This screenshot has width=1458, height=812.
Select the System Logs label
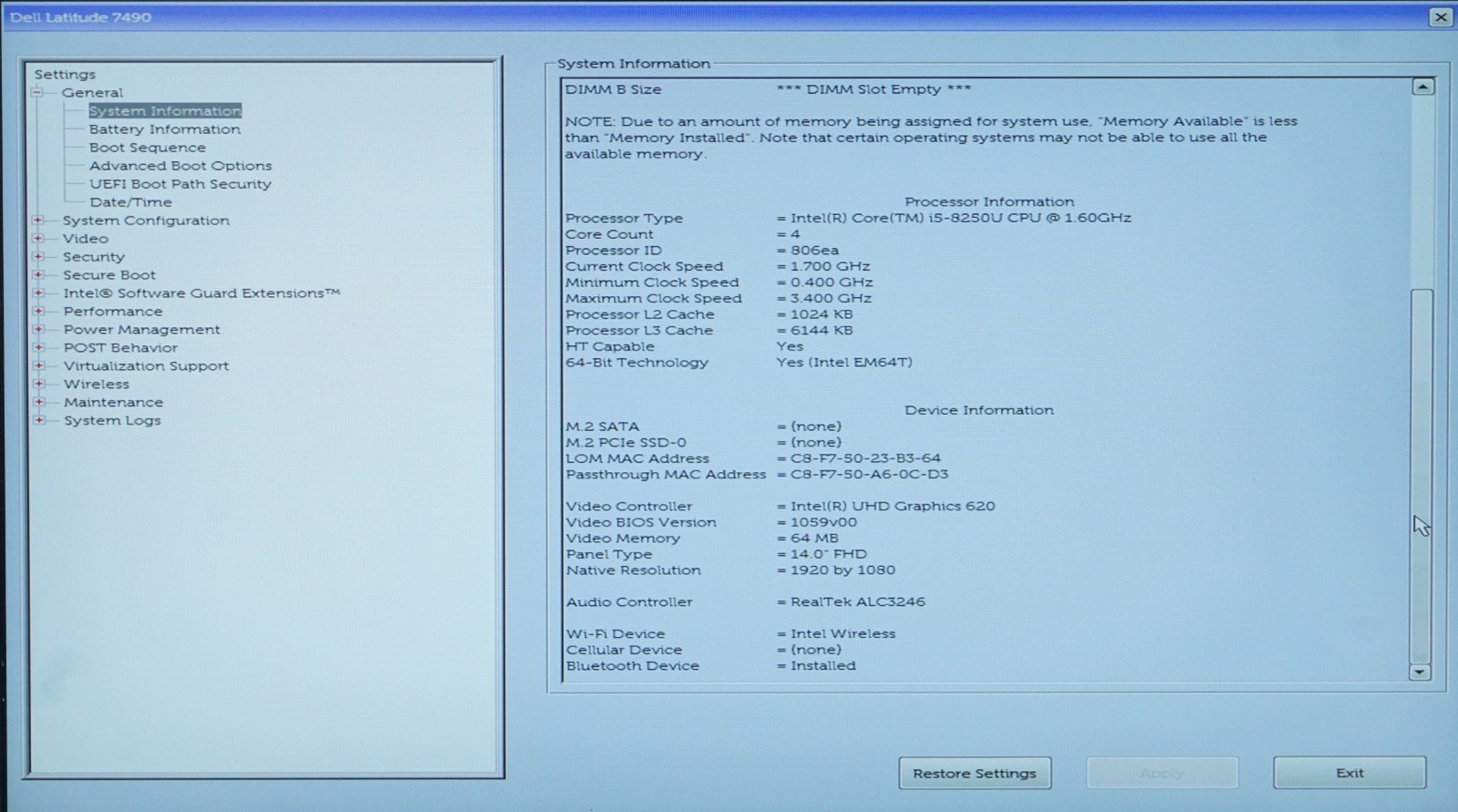click(112, 421)
